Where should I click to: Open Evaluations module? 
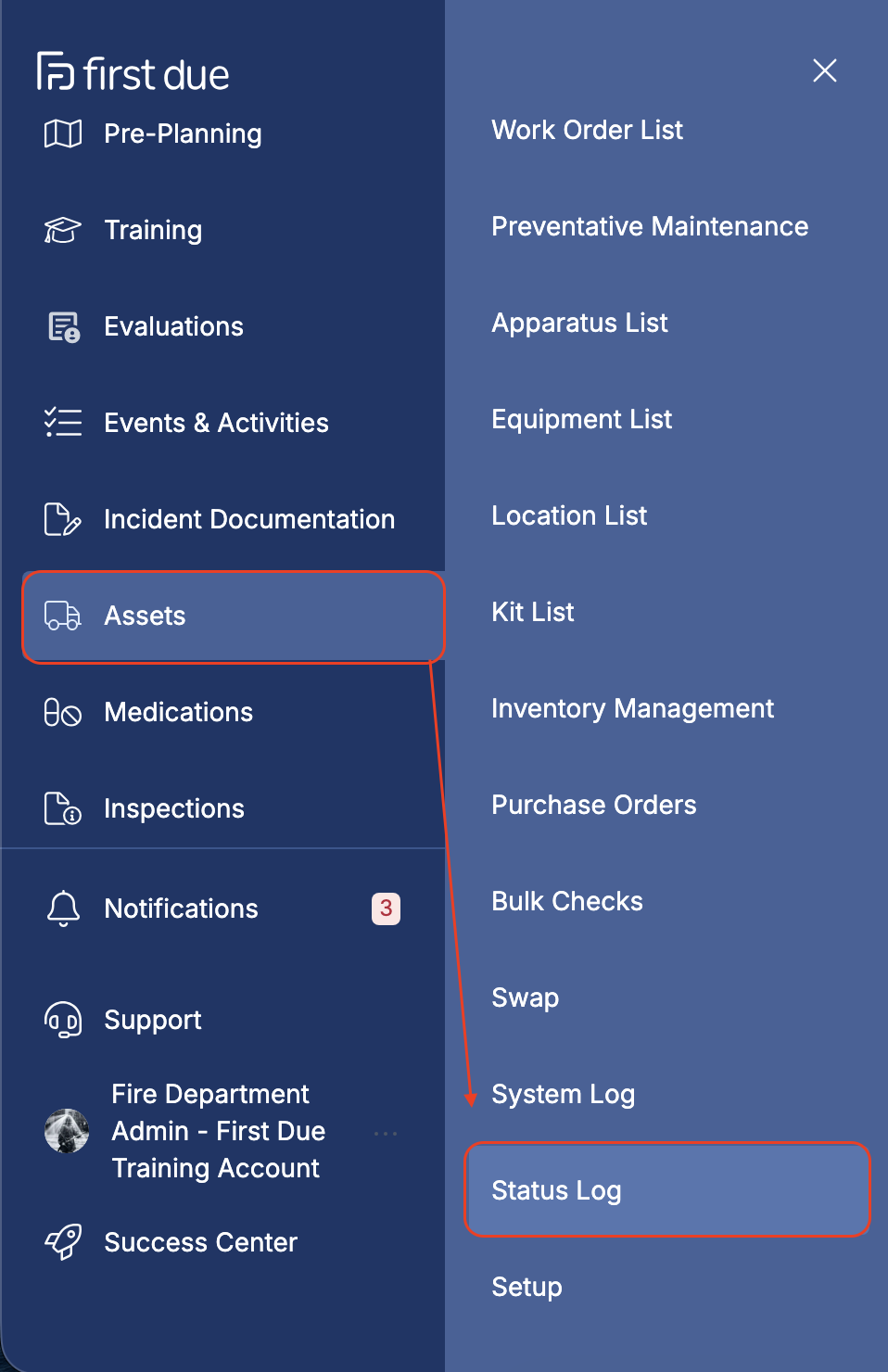click(x=173, y=326)
